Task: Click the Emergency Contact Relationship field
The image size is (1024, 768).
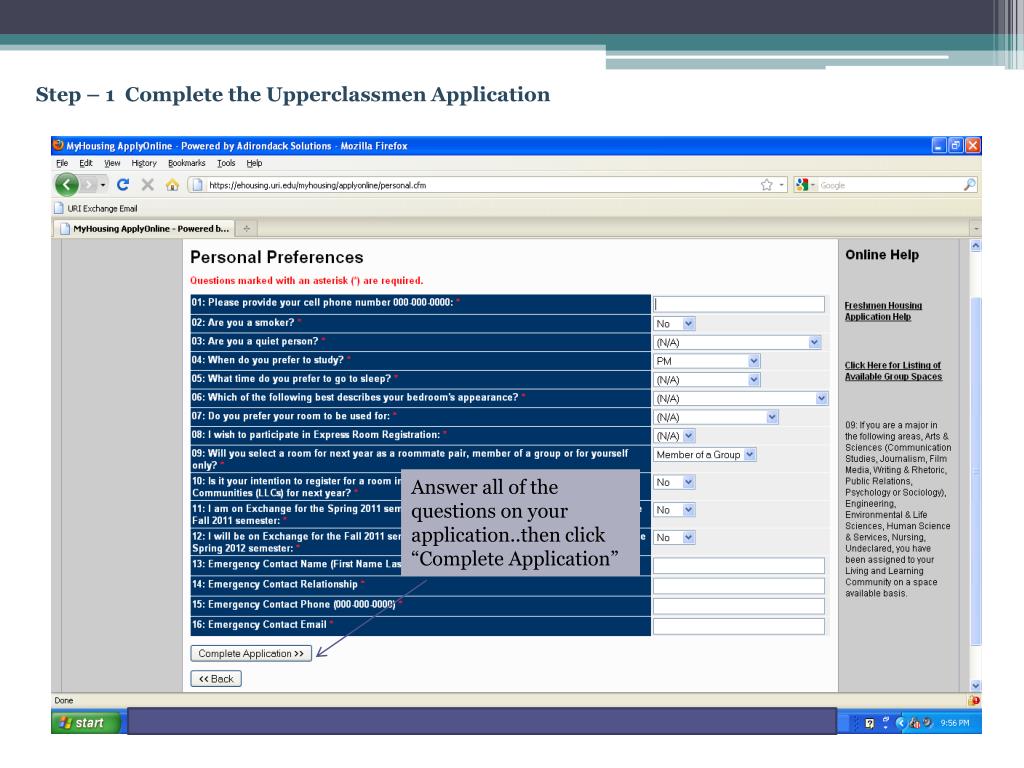Action: [739, 586]
